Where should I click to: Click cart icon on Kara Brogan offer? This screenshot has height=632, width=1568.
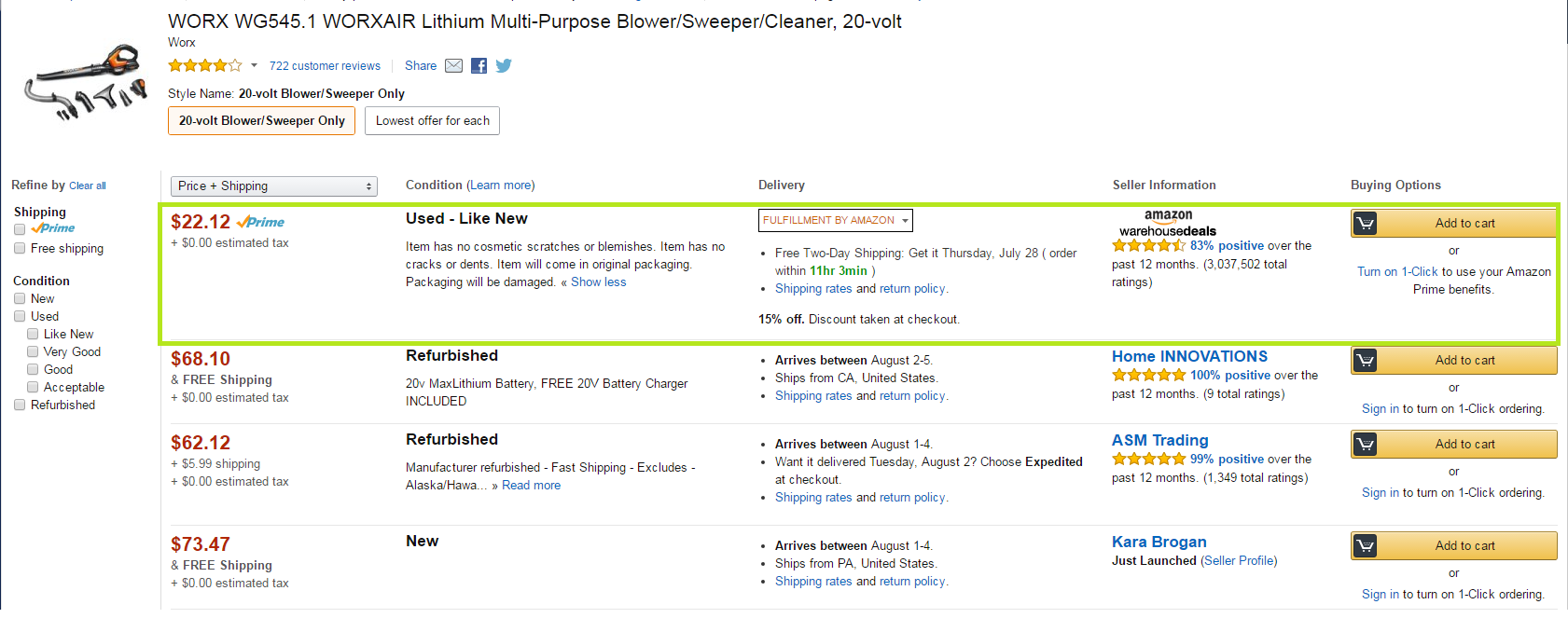tap(1365, 545)
